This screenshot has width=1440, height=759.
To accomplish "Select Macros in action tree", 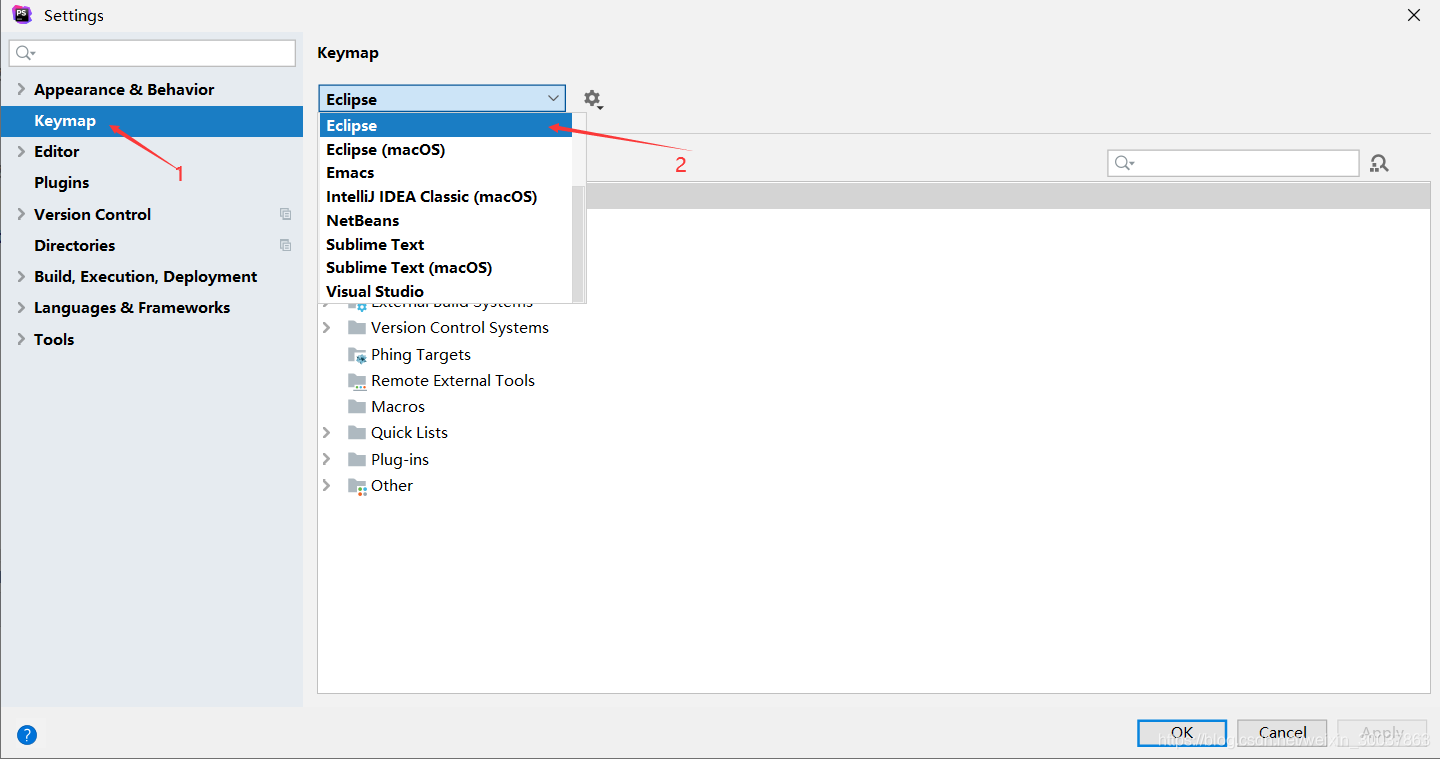I will tap(398, 407).
